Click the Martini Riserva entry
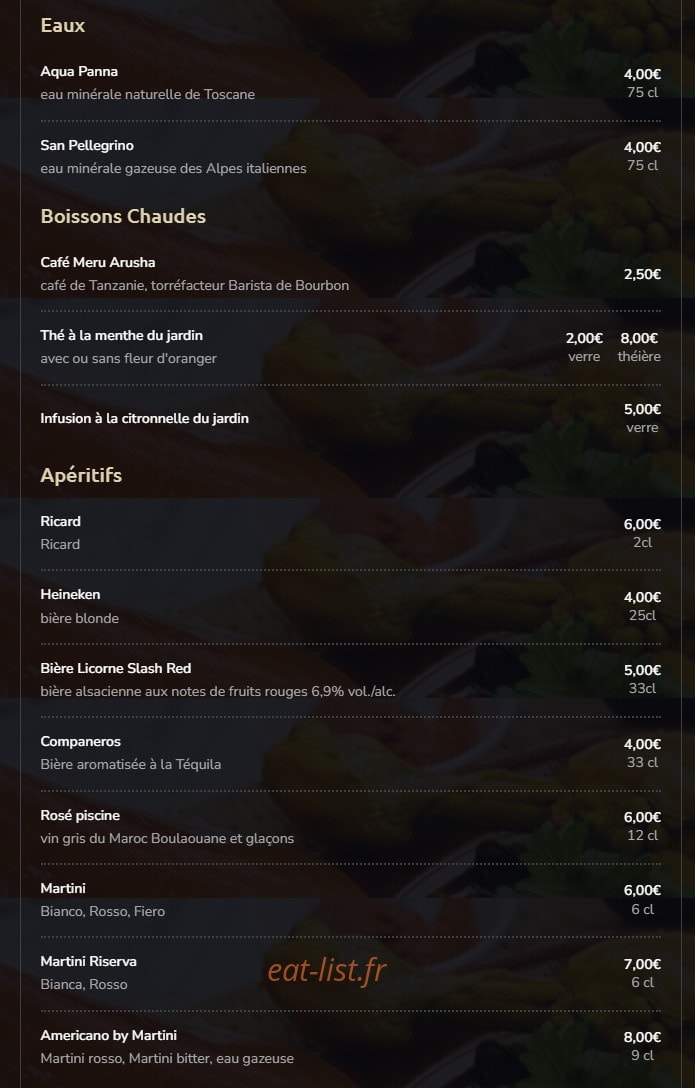Screen dimensions: 695x1088 tap(88, 961)
